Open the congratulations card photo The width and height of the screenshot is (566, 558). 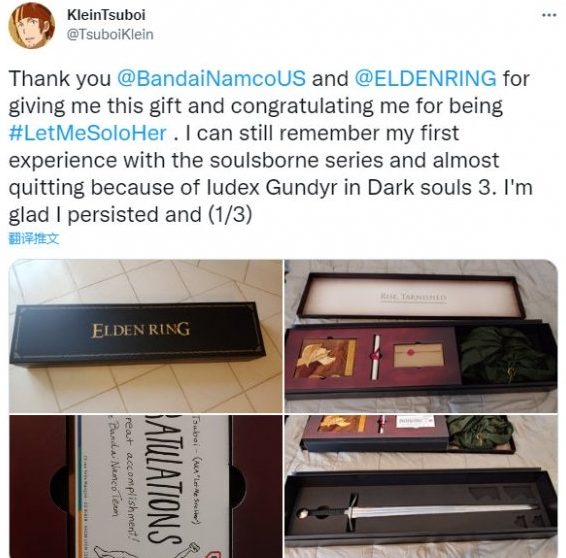click(x=145, y=487)
